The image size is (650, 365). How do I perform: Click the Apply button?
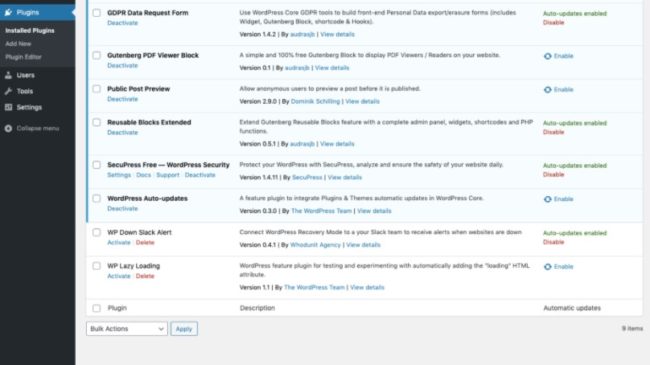pyautogui.click(x=184, y=329)
